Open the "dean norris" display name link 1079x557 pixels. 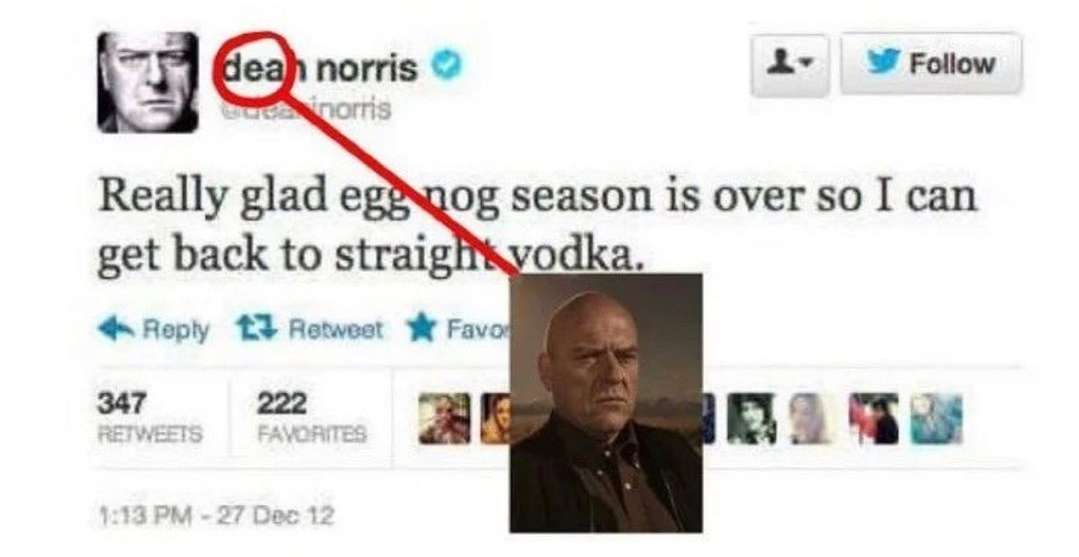tap(321, 67)
